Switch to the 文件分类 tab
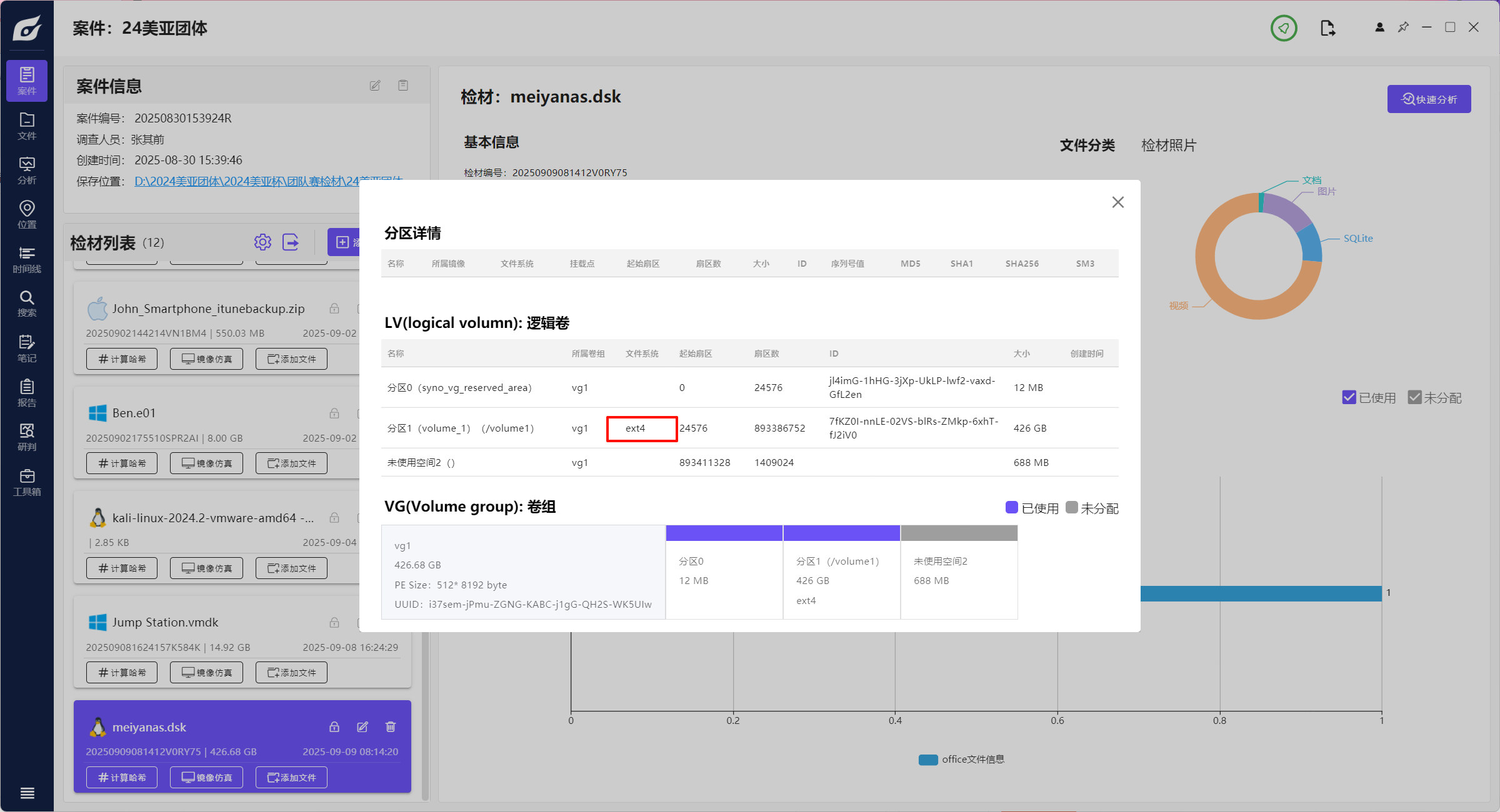The image size is (1500, 812). point(1087,146)
